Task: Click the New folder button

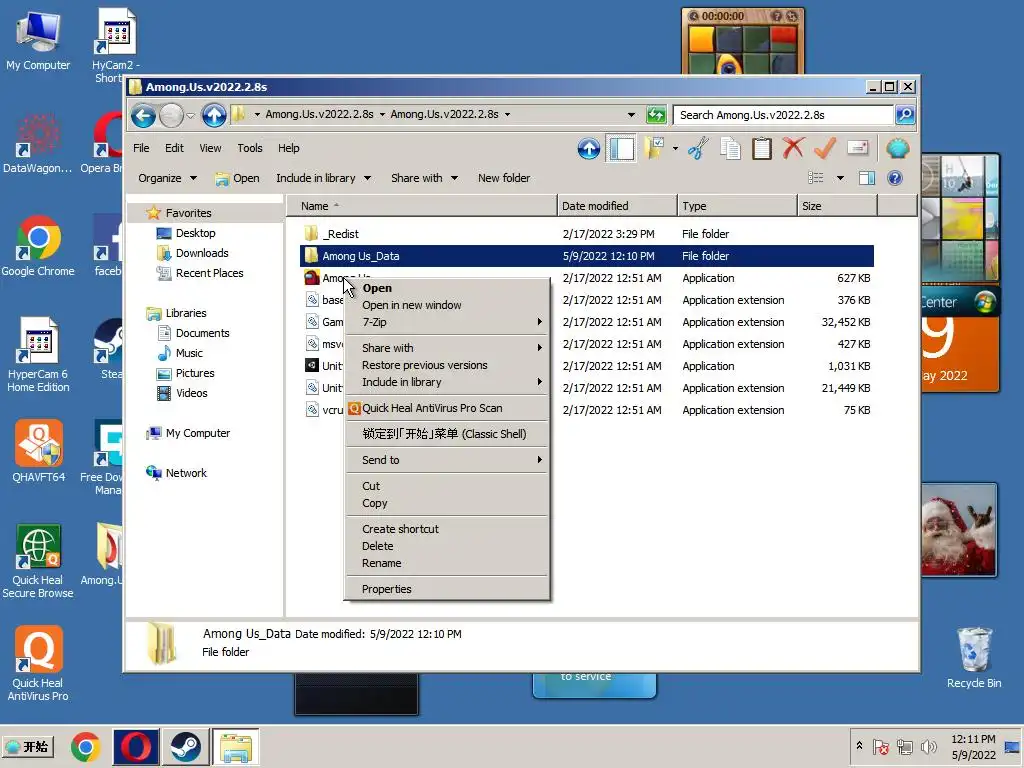Action: (x=504, y=178)
